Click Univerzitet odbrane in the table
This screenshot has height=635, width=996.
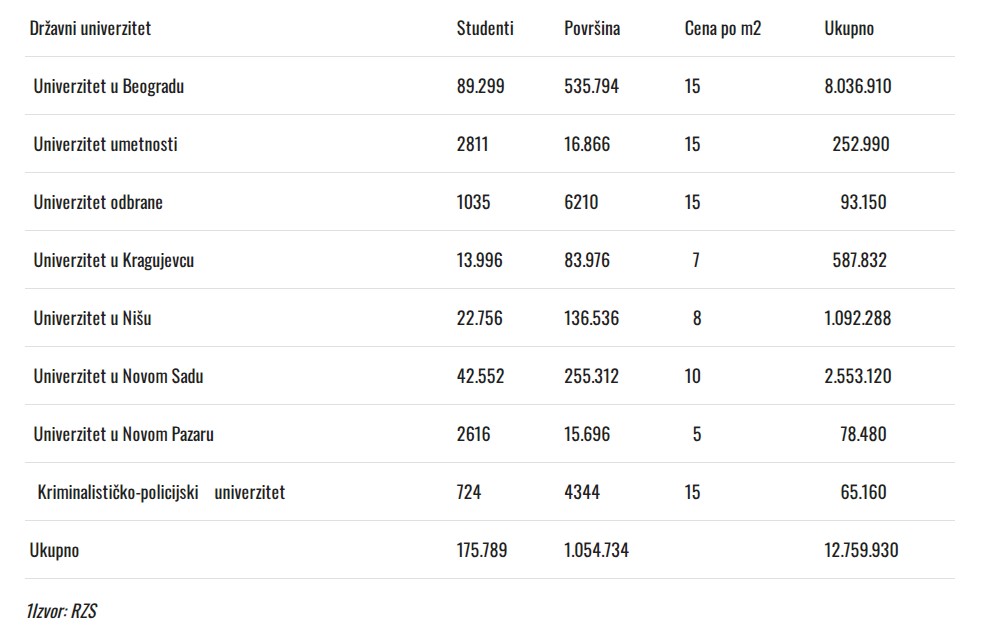(98, 202)
